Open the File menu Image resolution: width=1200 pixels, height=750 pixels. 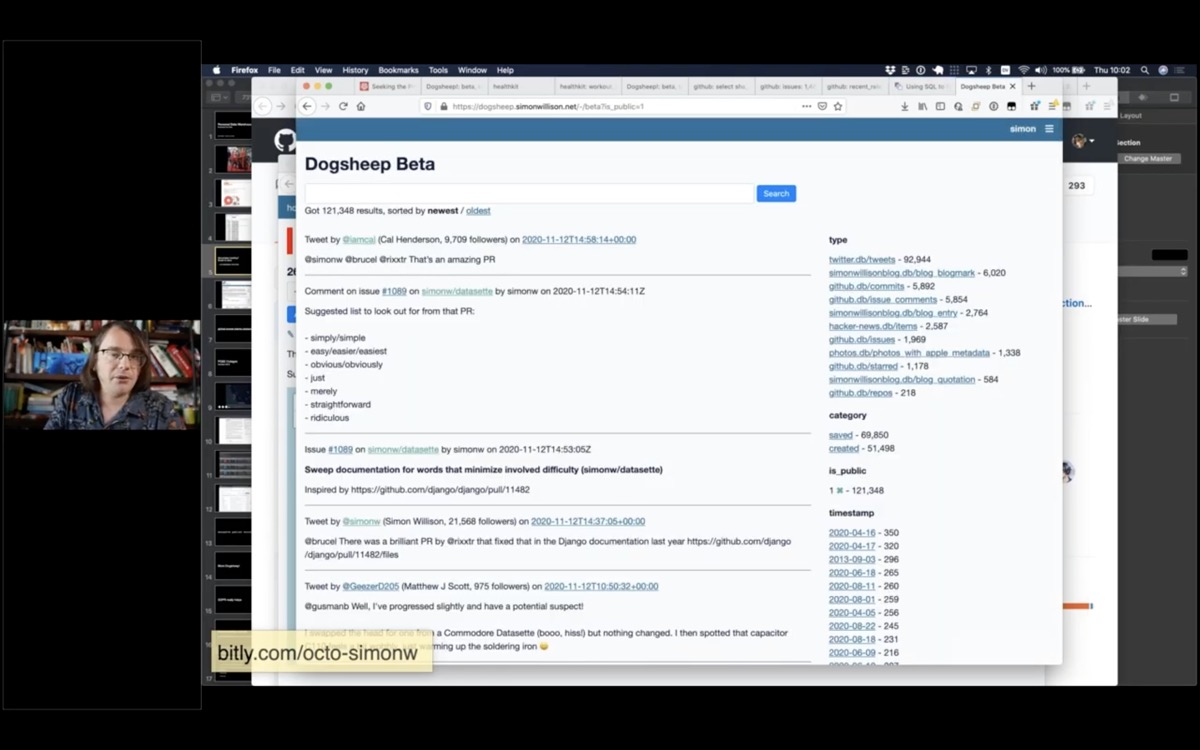click(274, 70)
